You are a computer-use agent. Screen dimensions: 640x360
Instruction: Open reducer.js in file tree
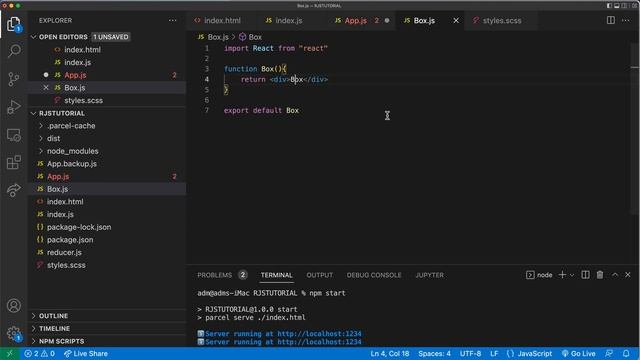[107, 252]
